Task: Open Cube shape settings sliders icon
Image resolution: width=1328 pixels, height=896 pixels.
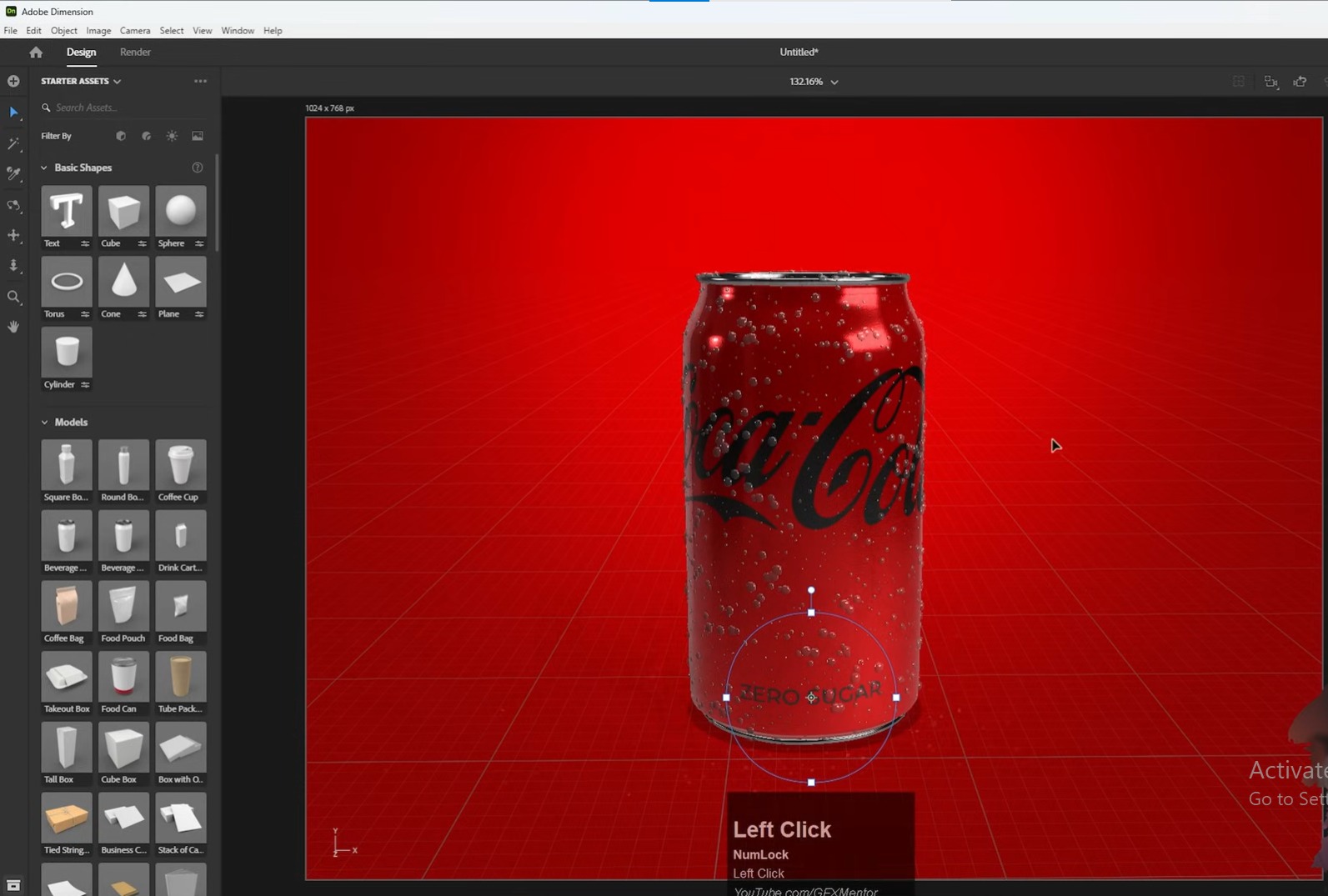Action: (142, 243)
